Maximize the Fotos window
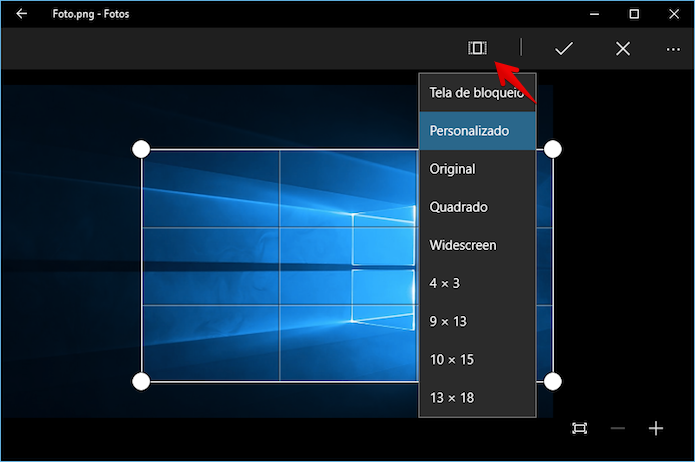The image size is (695, 462). point(634,14)
